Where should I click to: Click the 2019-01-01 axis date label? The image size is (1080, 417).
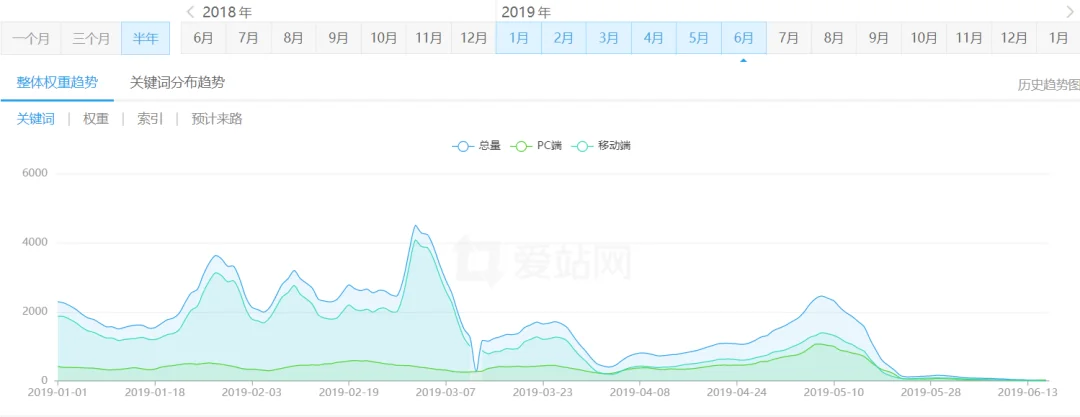pyautogui.click(x=58, y=393)
